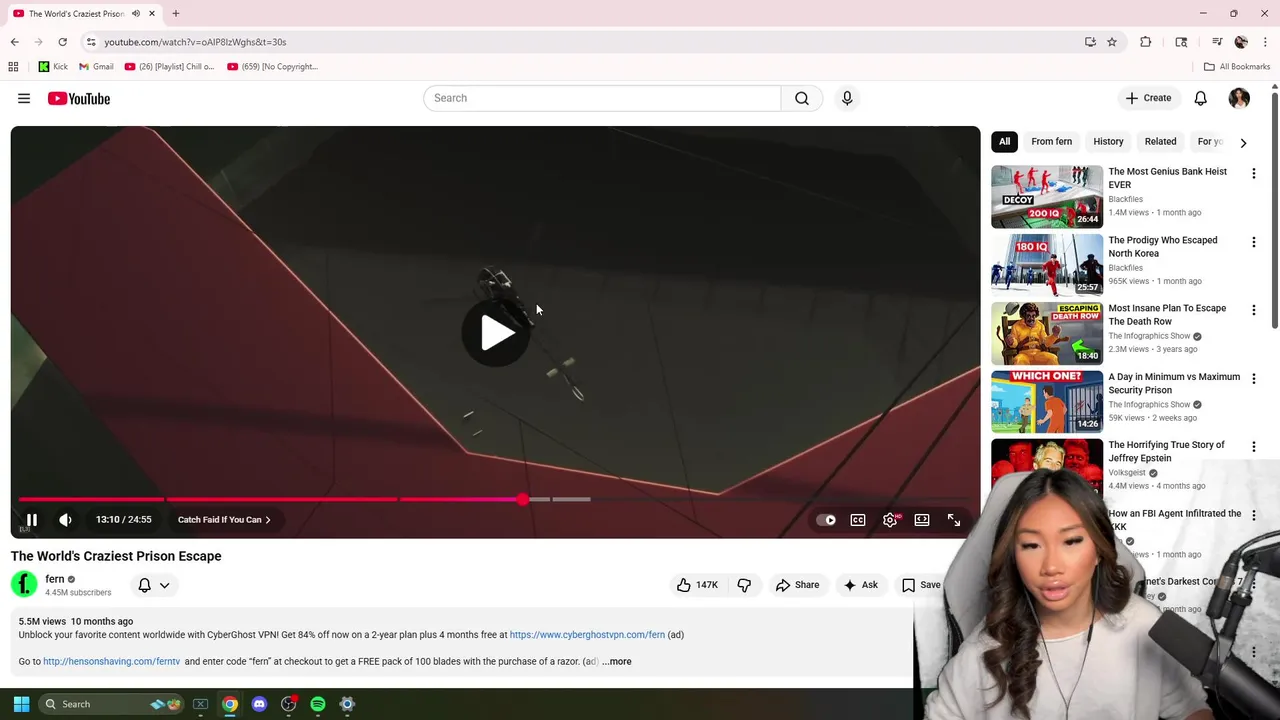Reload the page

click(62, 42)
